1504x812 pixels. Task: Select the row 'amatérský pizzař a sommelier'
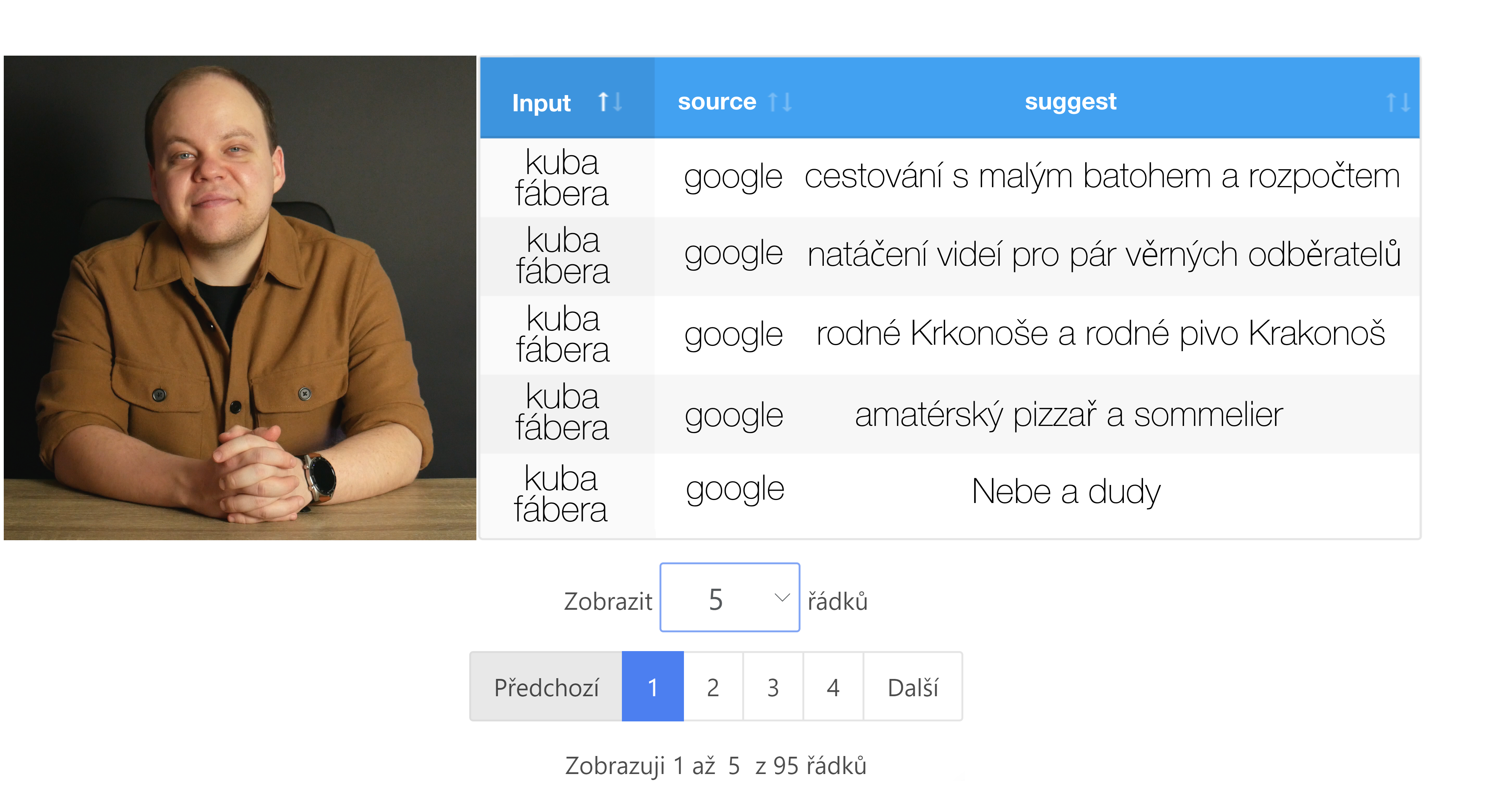(x=950, y=414)
